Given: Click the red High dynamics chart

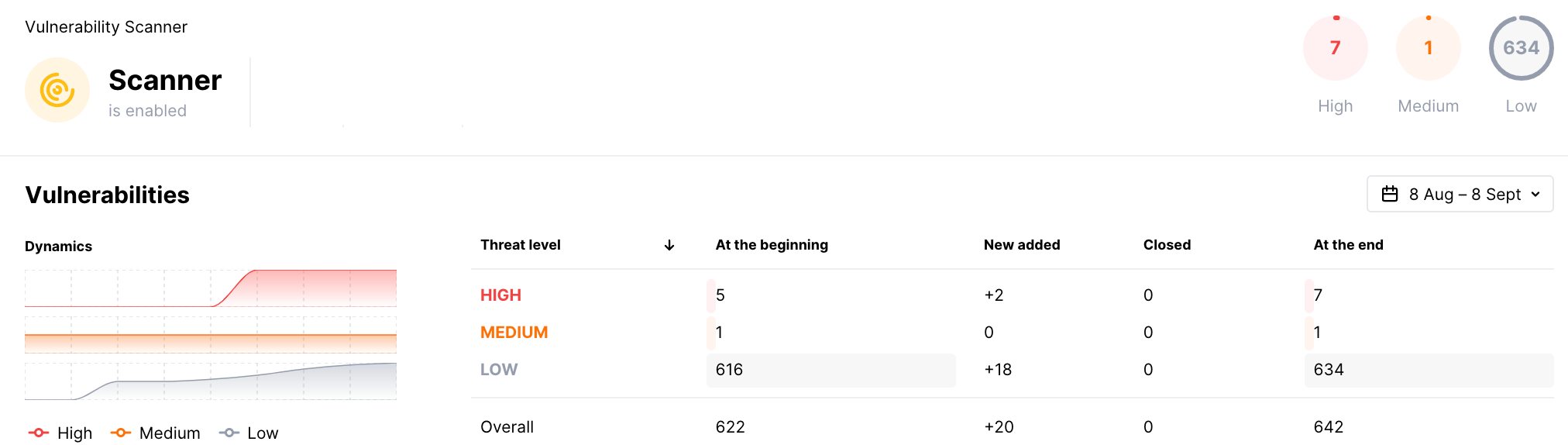Looking at the screenshot, I should pyautogui.click(x=211, y=288).
